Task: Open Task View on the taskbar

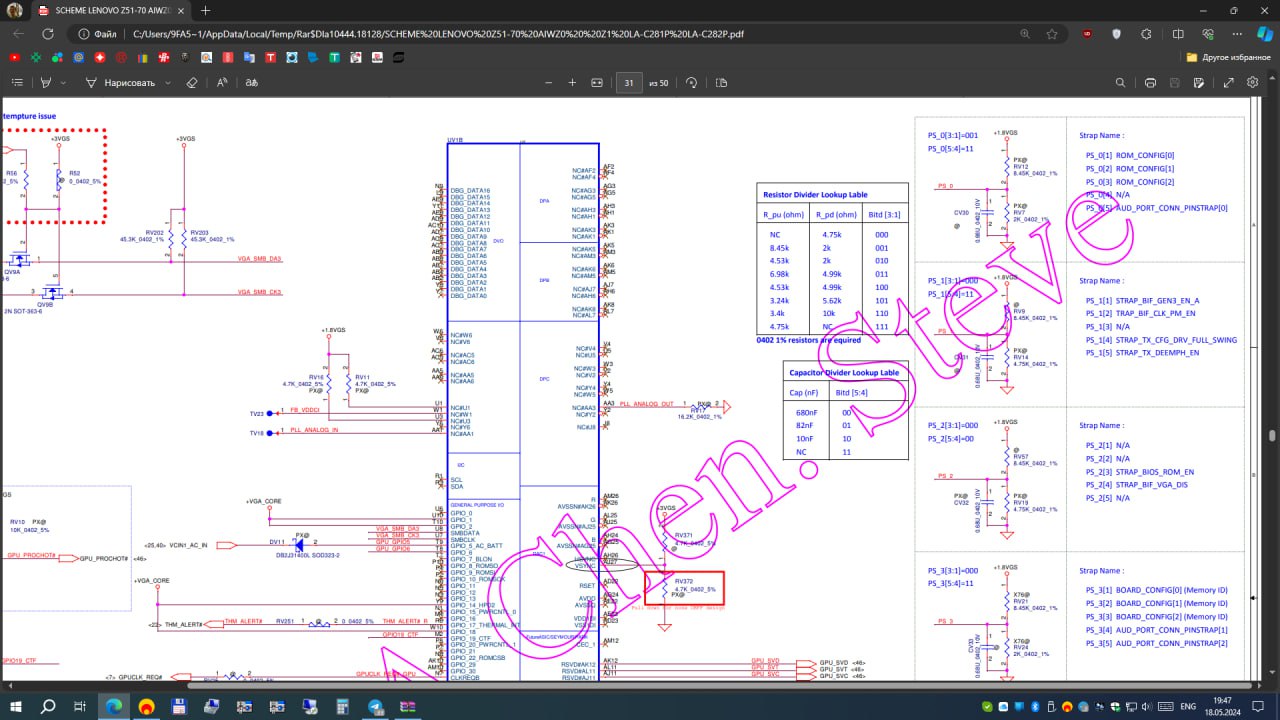Action: click(x=81, y=706)
